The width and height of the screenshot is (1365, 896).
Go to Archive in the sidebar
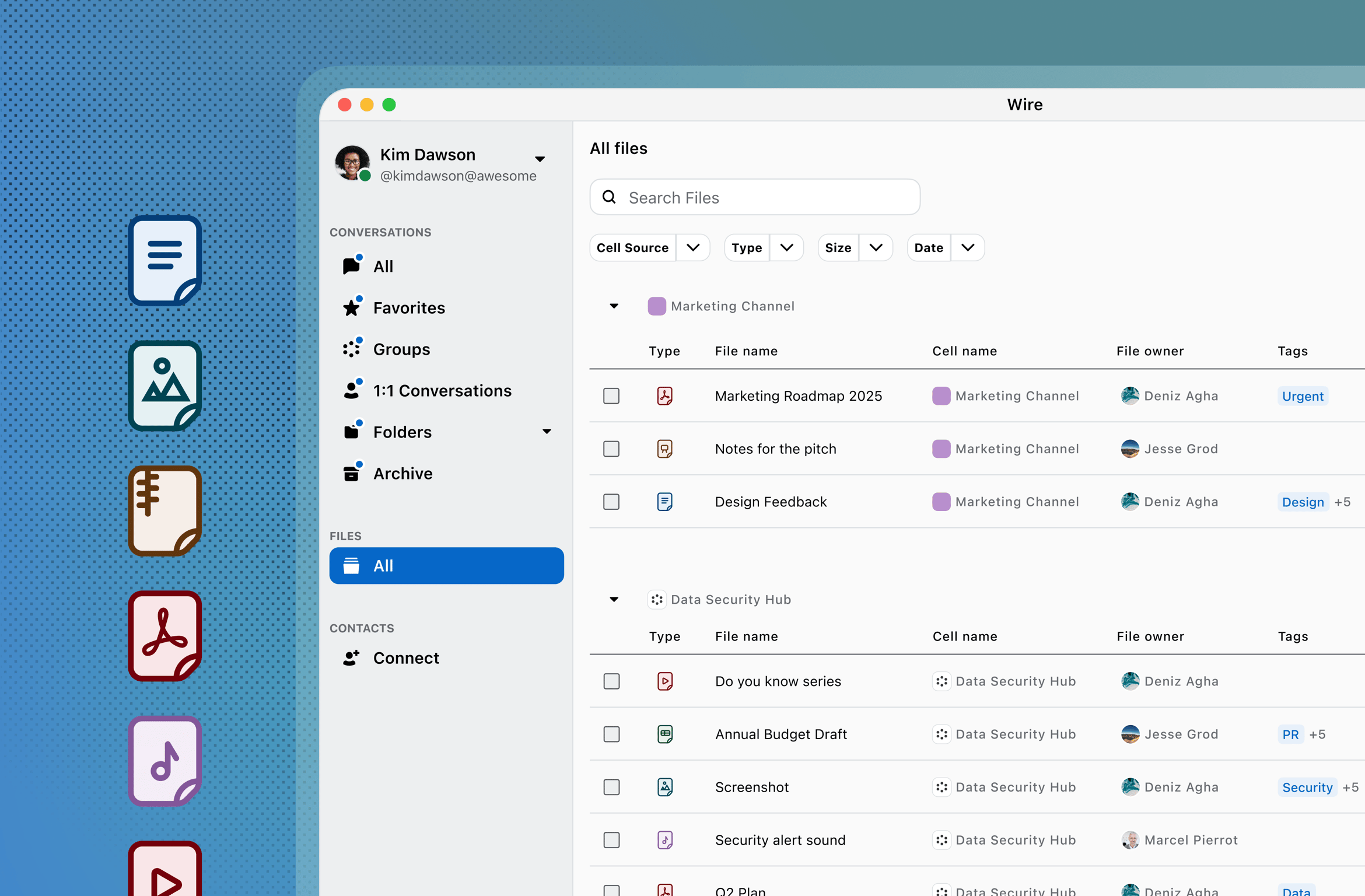point(402,473)
